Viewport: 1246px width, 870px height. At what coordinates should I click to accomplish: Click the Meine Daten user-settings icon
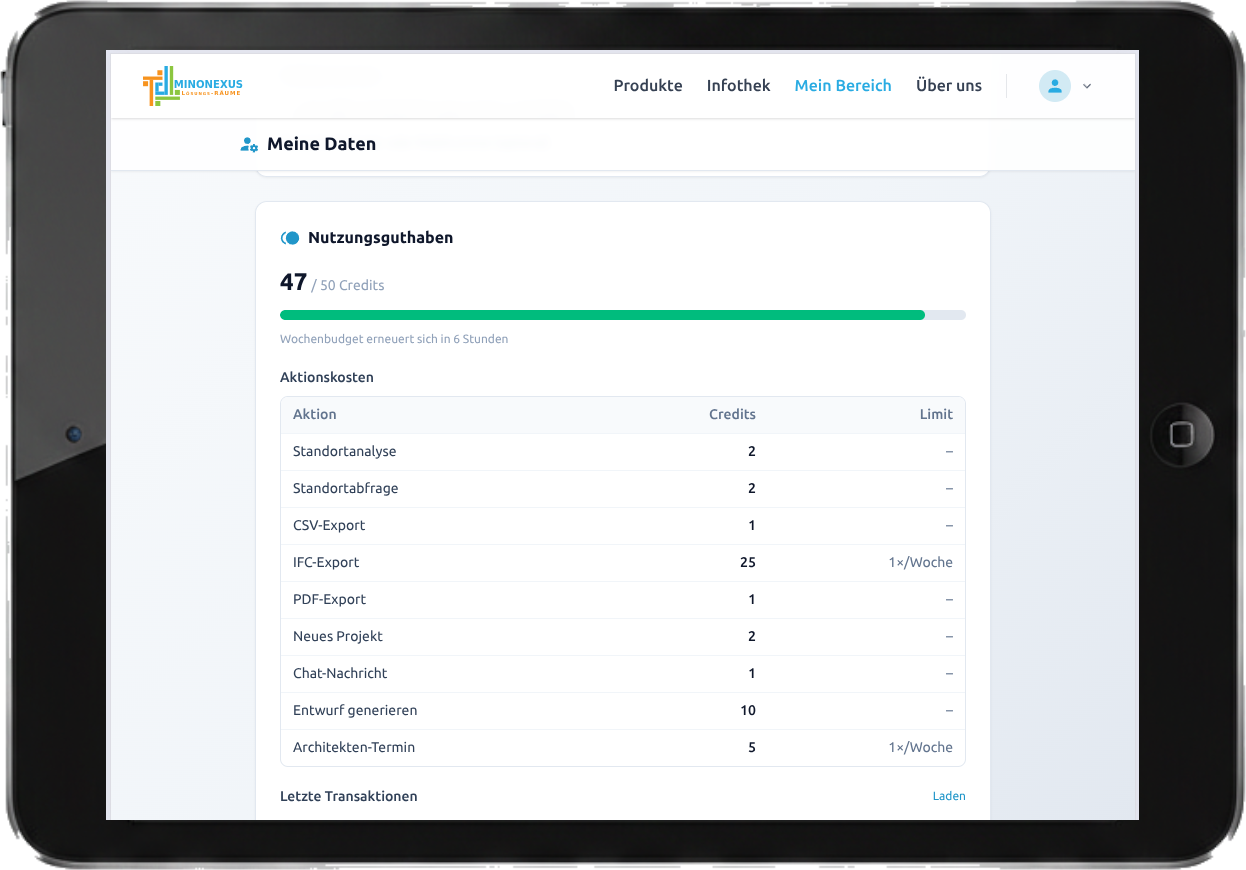point(249,145)
